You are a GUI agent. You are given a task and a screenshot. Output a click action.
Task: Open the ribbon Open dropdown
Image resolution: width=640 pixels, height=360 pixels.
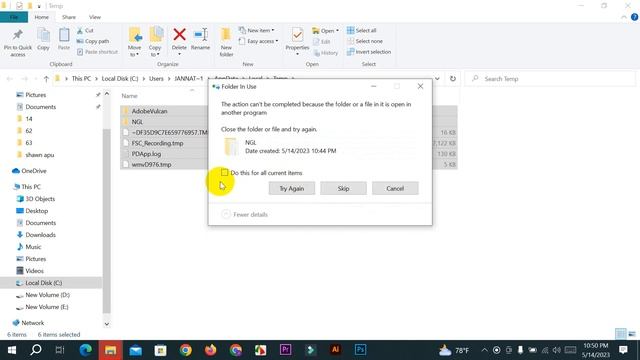[325, 31]
